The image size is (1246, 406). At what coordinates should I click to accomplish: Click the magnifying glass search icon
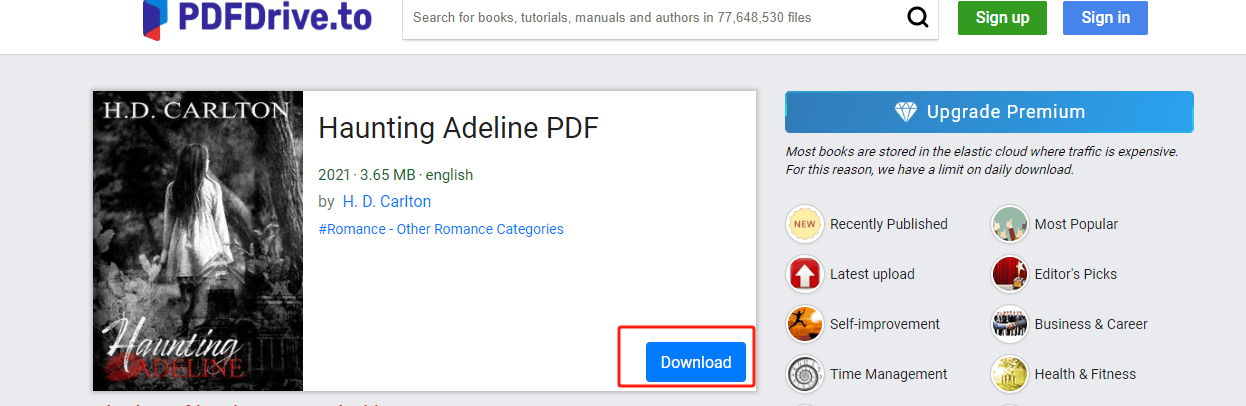pos(917,18)
